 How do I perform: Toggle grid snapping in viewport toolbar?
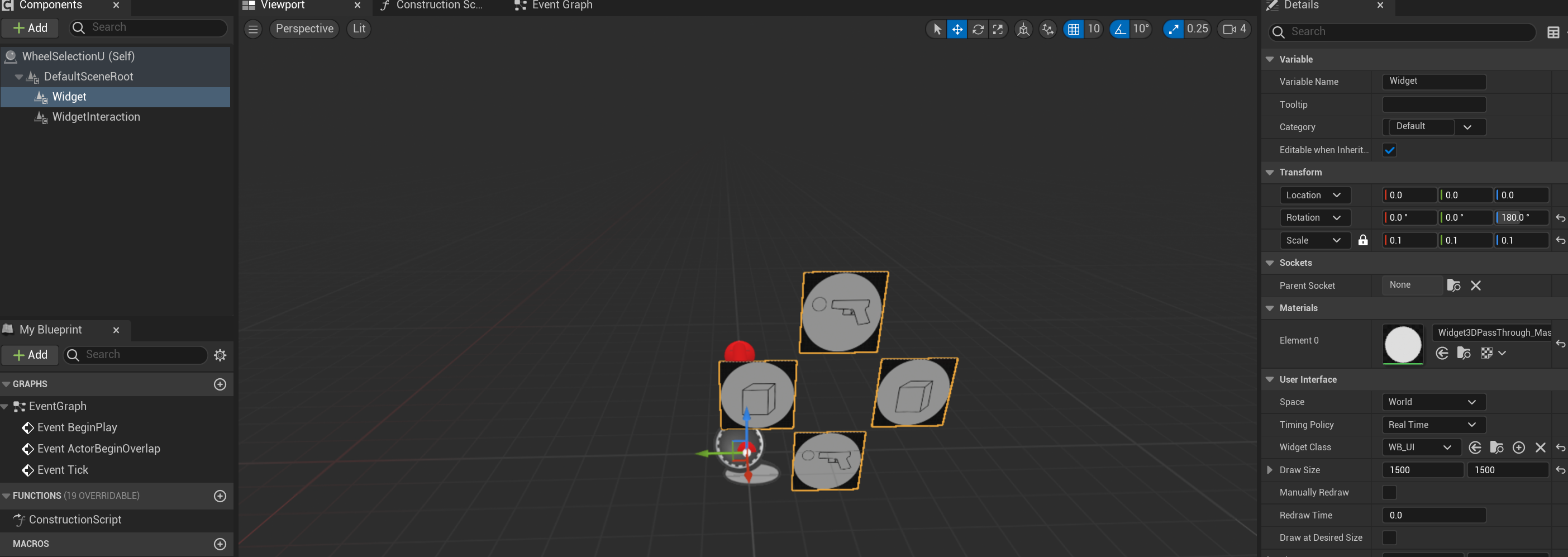1073,28
